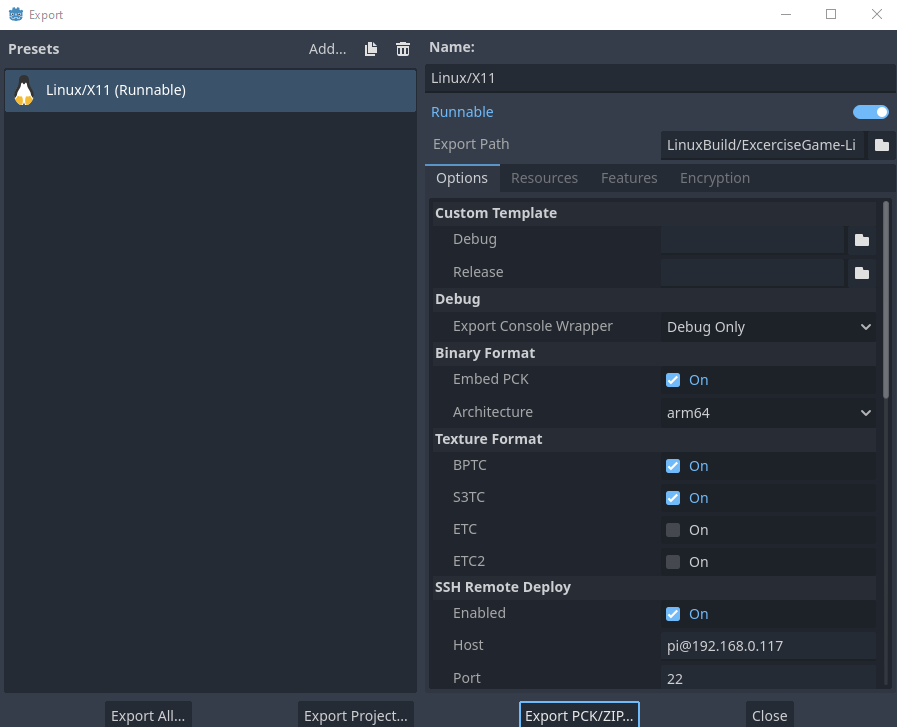Browse for custom Debug template file

pyautogui.click(x=862, y=240)
